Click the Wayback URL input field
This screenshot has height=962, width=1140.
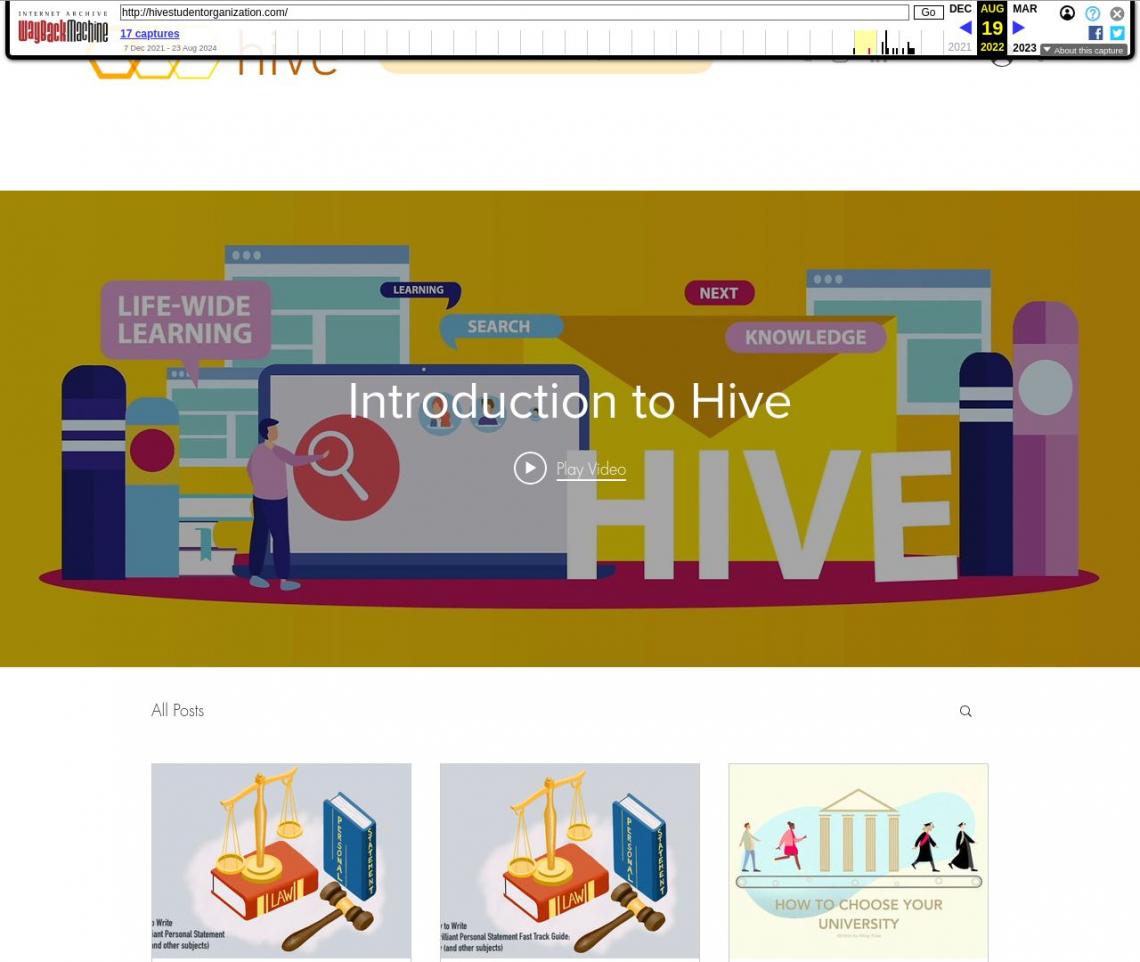pyautogui.click(x=513, y=13)
